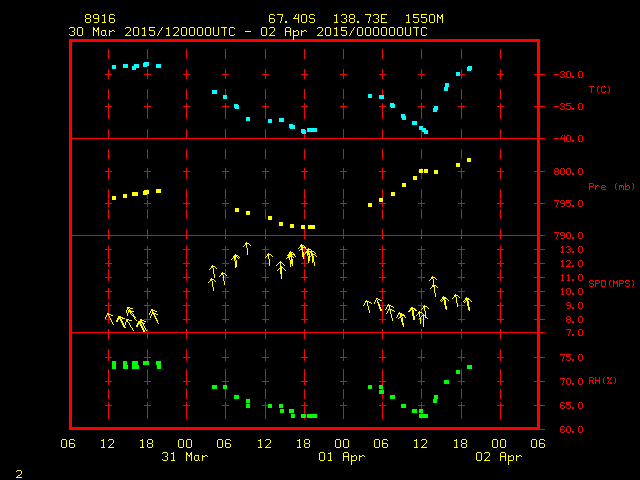
Task: Click the '02 Apr' date label
Action: 499,458
